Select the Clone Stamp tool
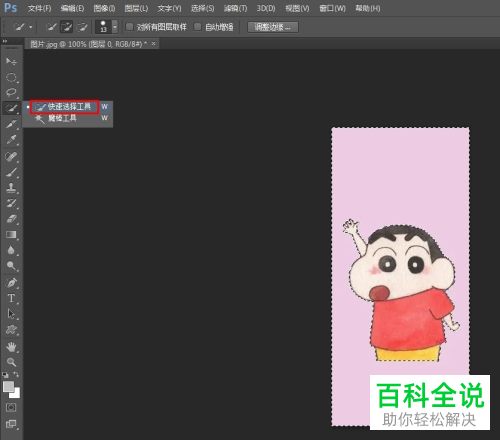Viewport: 500px width, 440px height. (11, 187)
